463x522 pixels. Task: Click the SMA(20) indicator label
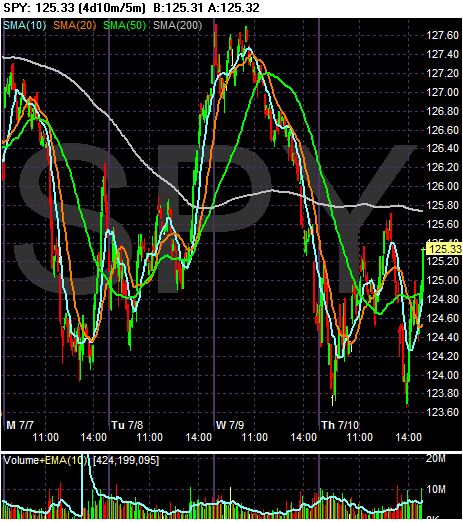75,25
